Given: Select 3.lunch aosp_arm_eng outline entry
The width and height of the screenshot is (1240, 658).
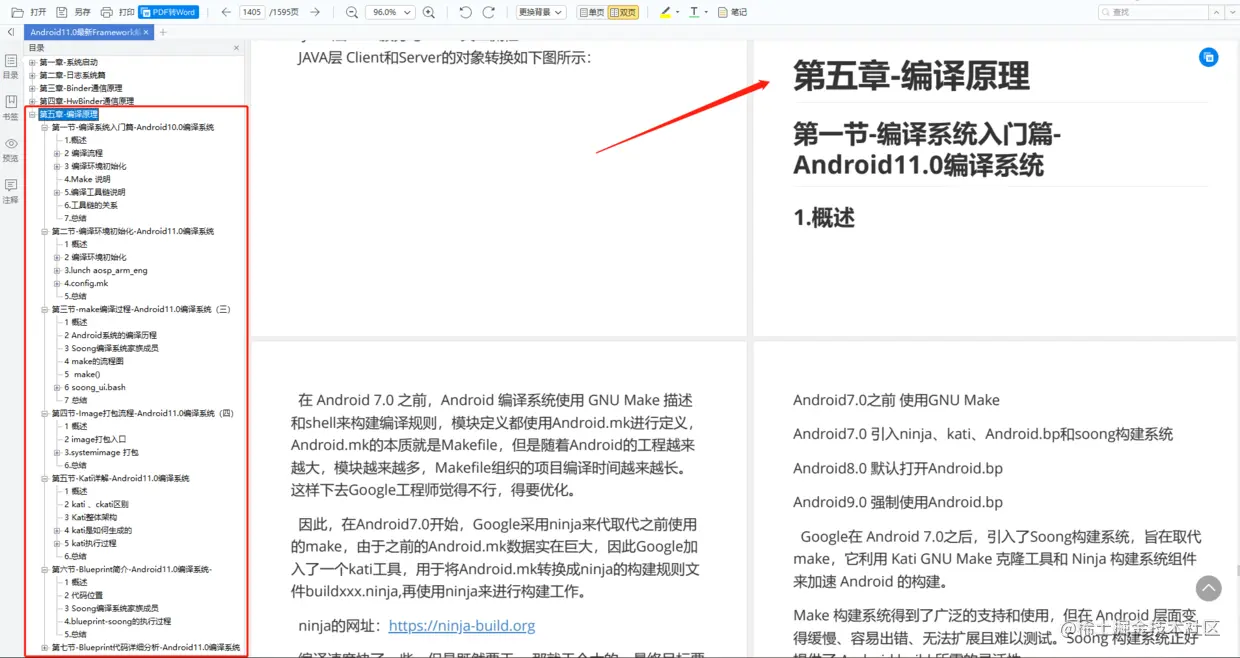Looking at the screenshot, I should (106, 270).
